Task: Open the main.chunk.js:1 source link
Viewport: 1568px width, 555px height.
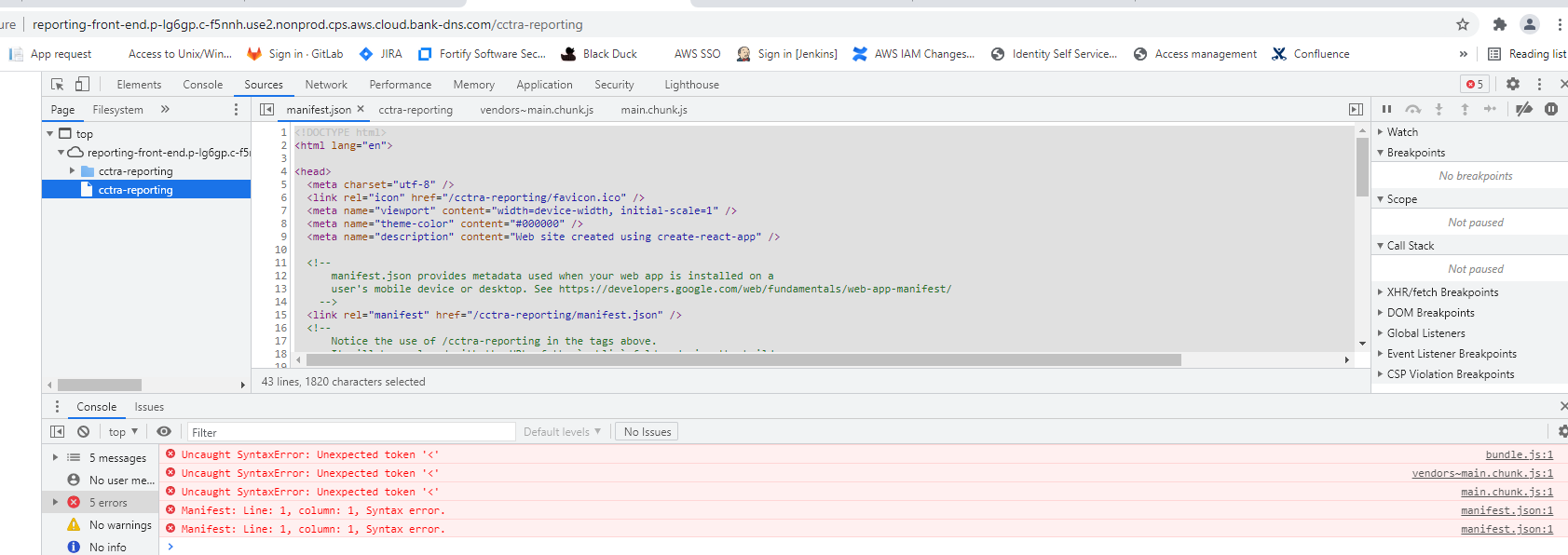Action: click(x=1507, y=492)
